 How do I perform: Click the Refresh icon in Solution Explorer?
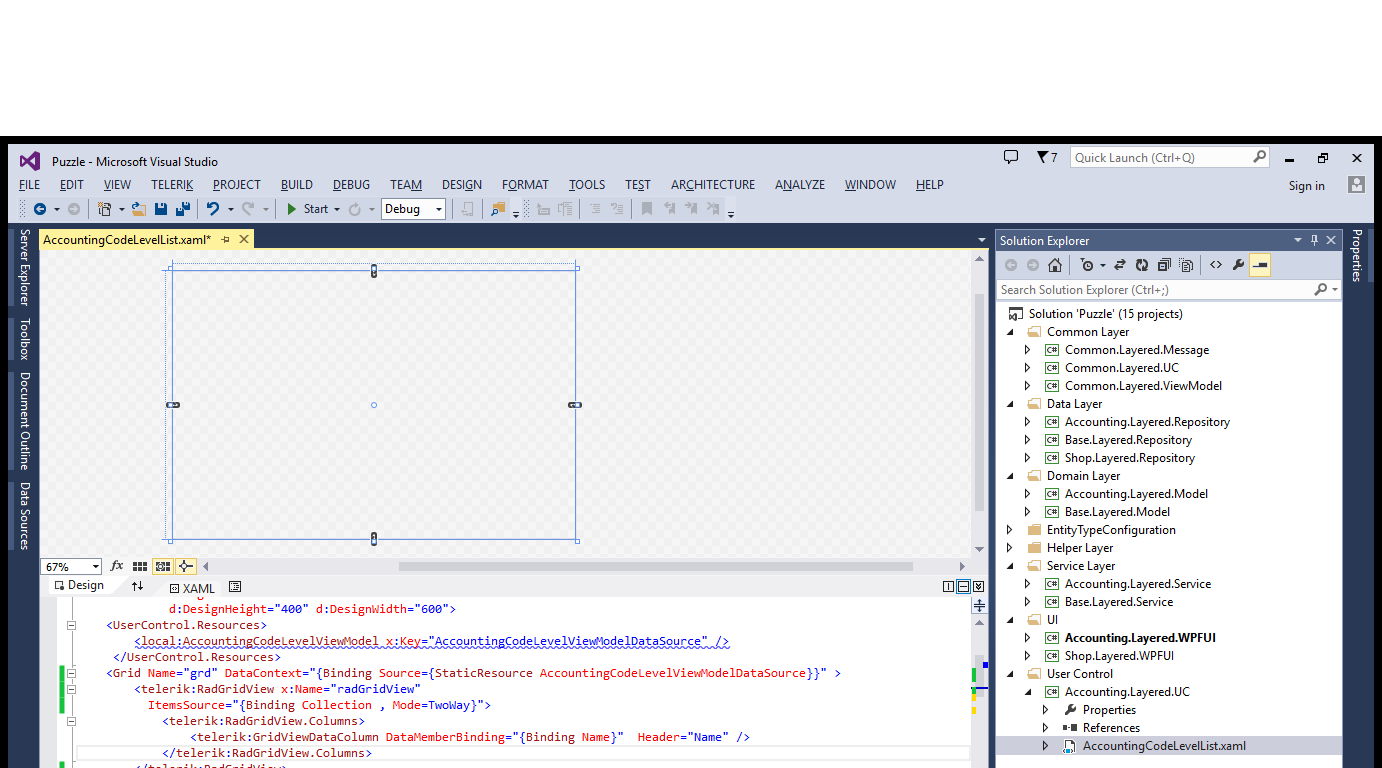[1141, 265]
